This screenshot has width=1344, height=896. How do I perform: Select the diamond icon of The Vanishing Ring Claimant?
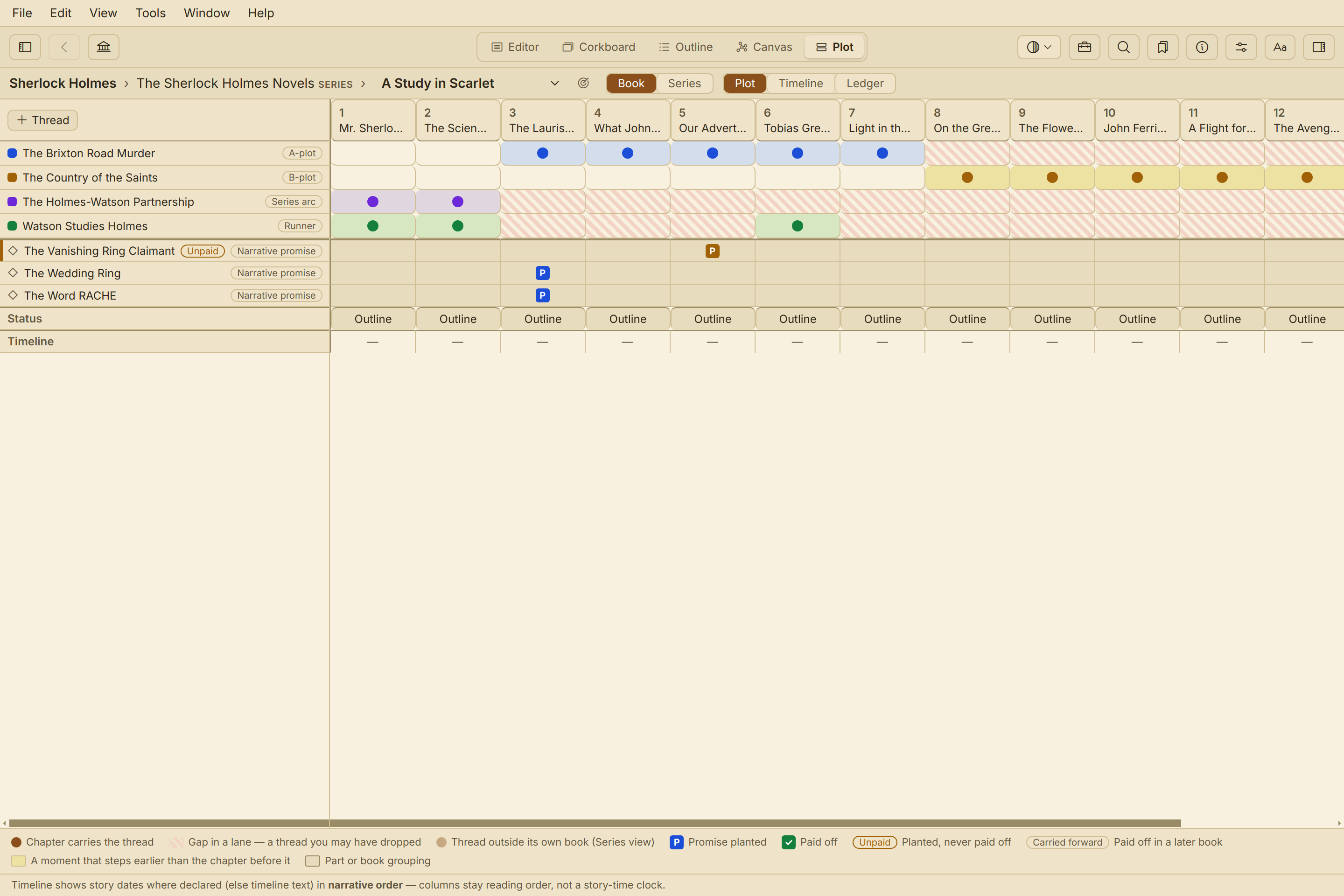(13, 250)
